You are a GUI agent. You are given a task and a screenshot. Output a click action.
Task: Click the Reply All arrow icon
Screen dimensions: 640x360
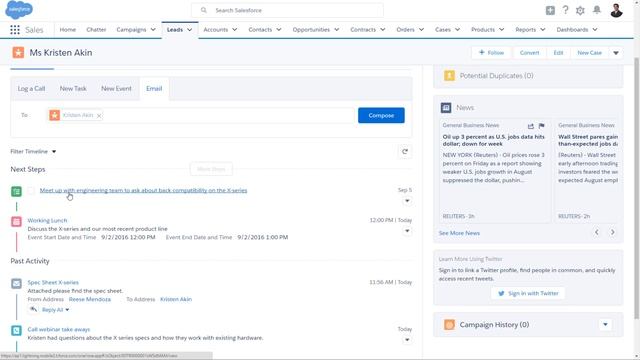33,309
